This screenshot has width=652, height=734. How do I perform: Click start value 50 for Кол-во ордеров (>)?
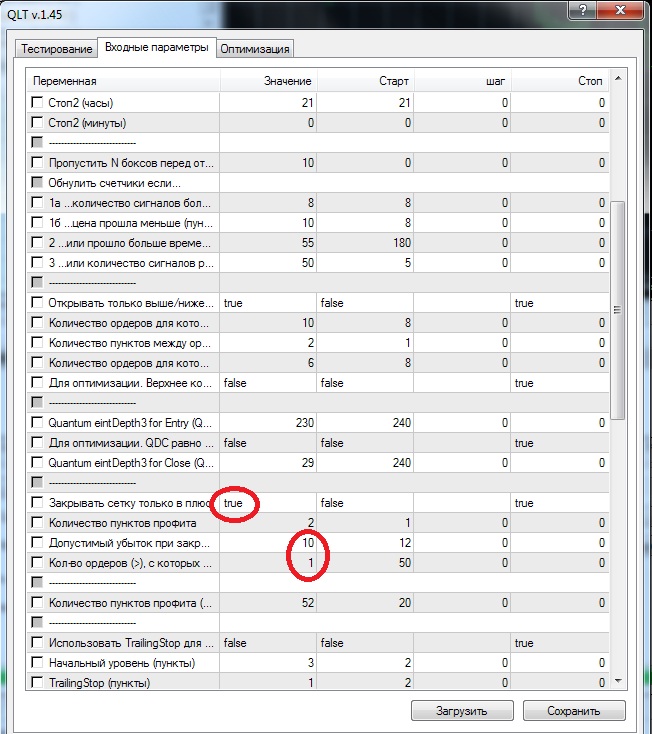(x=366, y=563)
